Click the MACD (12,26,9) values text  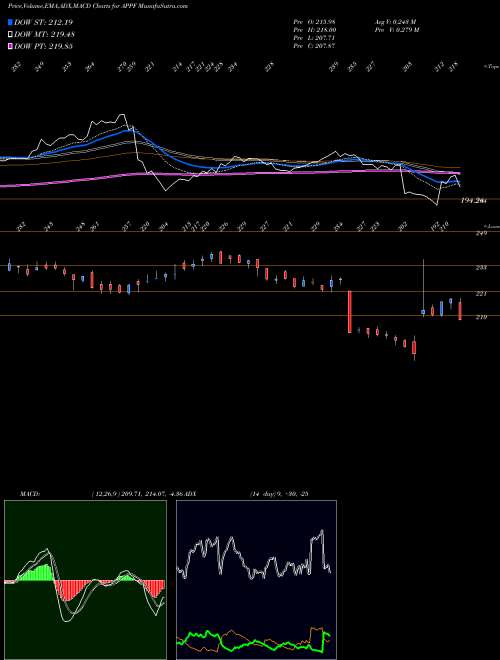(x=136, y=494)
